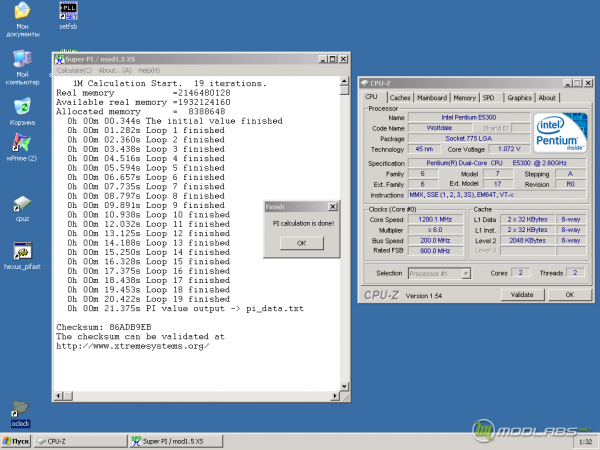Click the Instructions field with MMX, SSE
Image resolution: width=600 pixels, height=450 pixels.
tap(497, 195)
